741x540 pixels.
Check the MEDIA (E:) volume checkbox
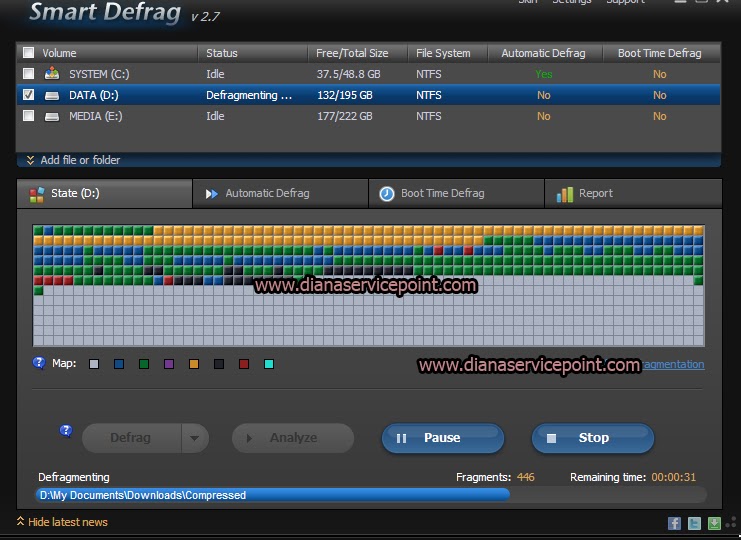[x=28, y=116]
